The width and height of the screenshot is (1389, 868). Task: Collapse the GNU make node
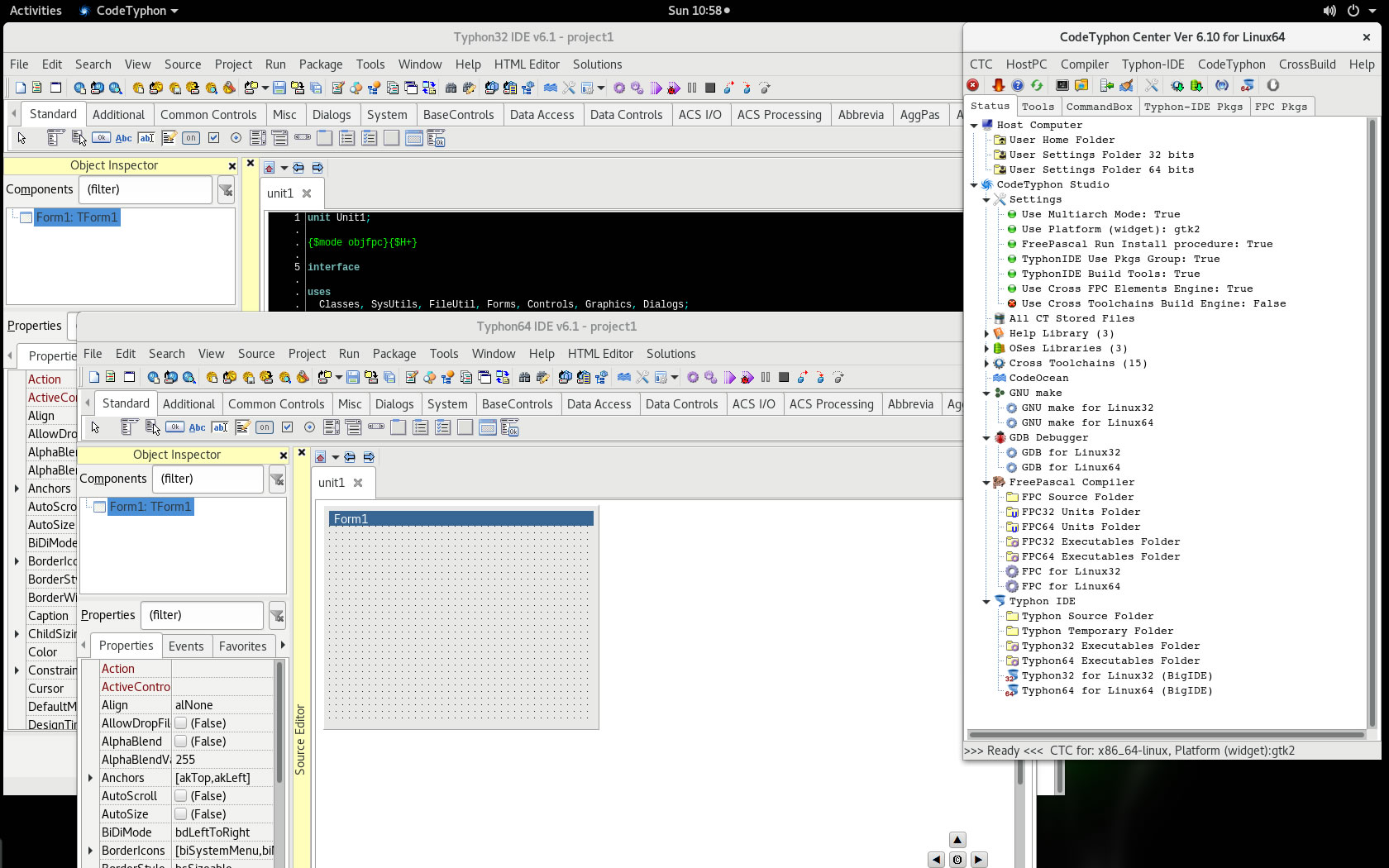pos(986,393)
